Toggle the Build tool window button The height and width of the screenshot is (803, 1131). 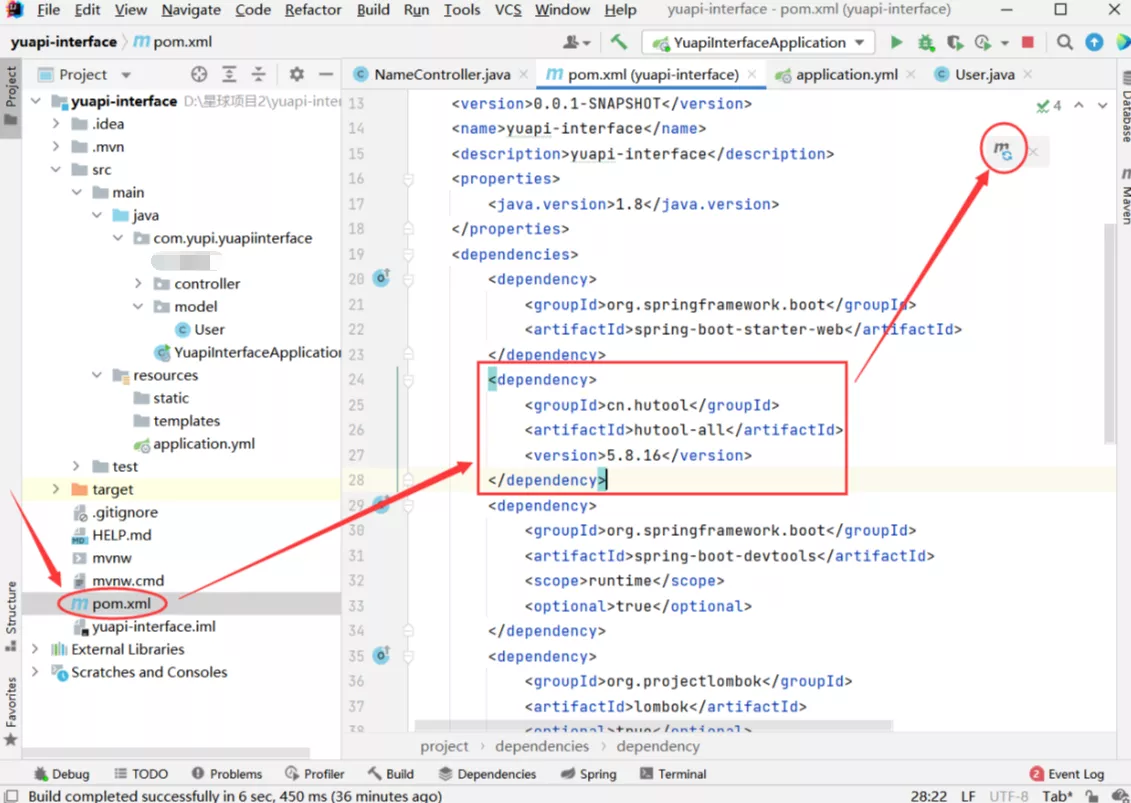point(390,774)
